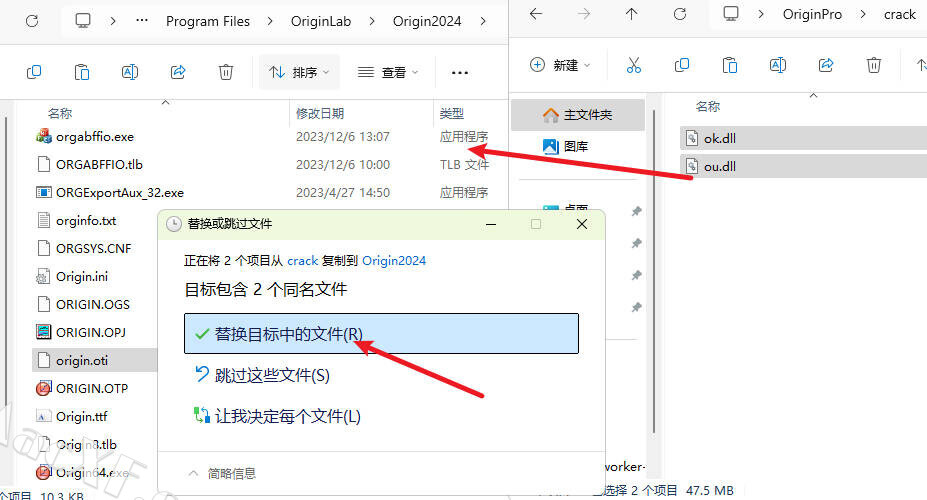Viewport: 927px width, 500px height.
Task: Sort by the 修改日期 column header
Action: [x=320, y=113]
